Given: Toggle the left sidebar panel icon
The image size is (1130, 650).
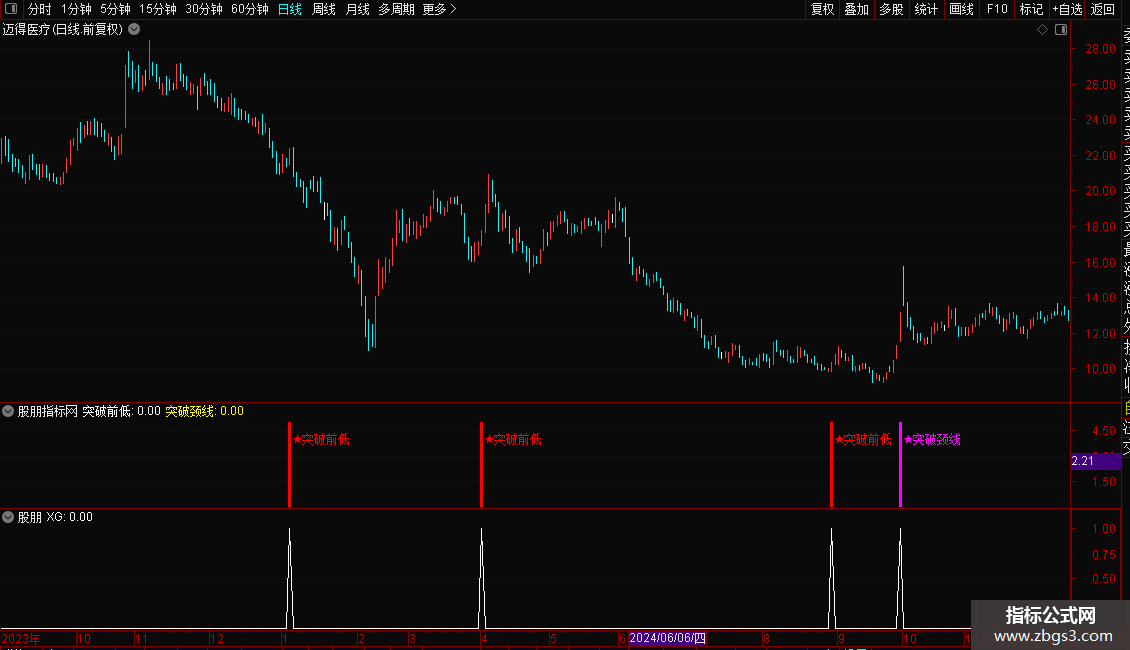Looking at the screenshot, I should click(x=11, y=9).
